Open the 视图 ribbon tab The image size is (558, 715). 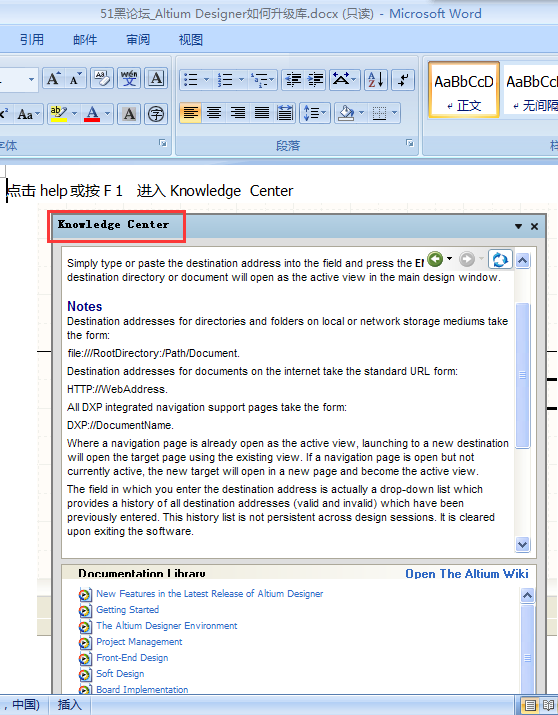point(191,40)
